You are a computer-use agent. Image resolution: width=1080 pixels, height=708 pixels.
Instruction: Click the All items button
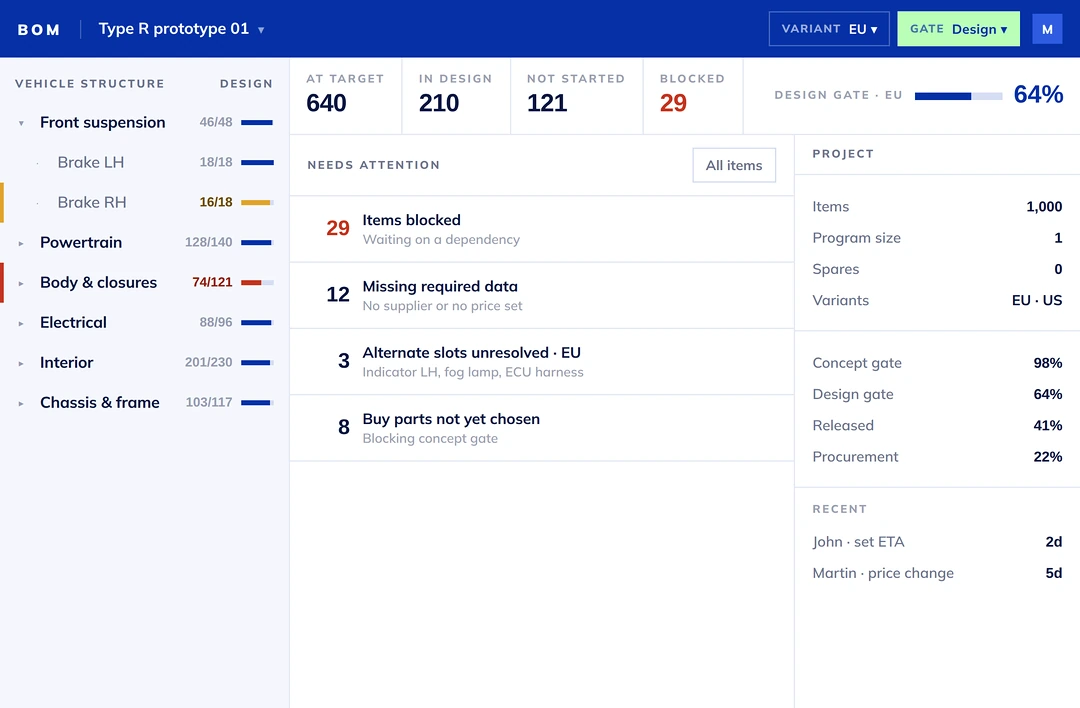734,165
